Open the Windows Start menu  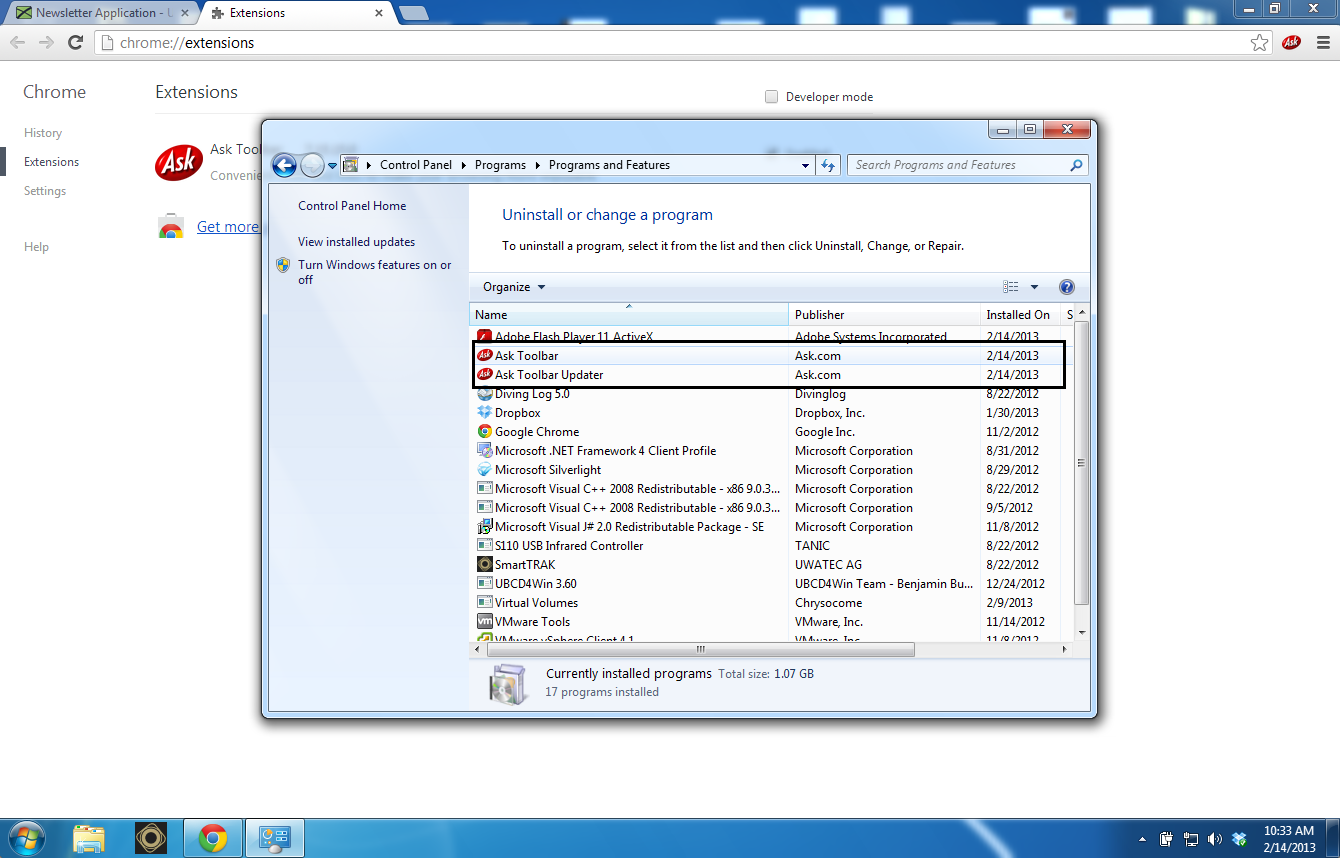(27, 838)
